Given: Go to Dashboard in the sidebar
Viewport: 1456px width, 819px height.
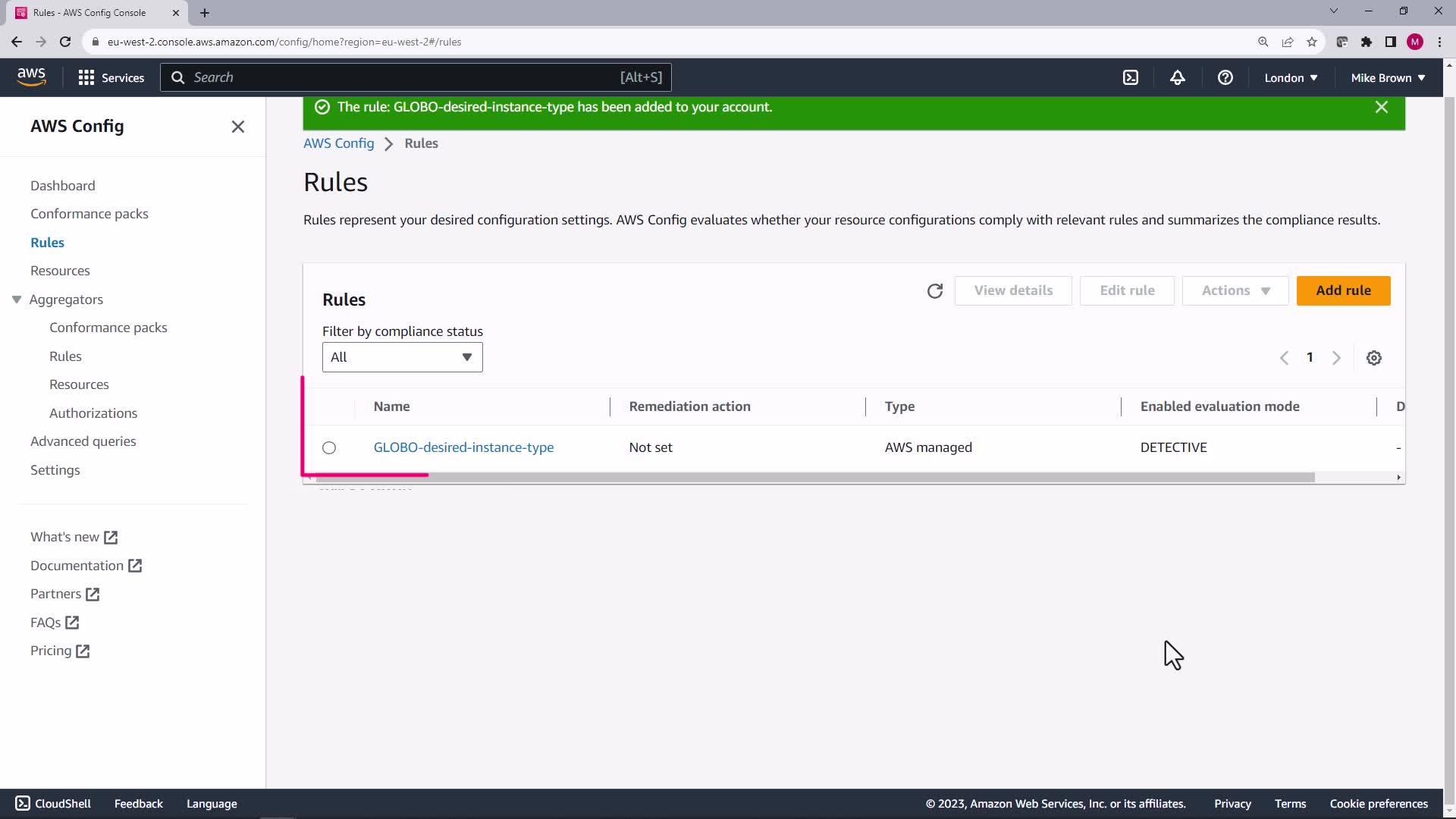Looking at the screenshot, I should [x=62, y=186].
